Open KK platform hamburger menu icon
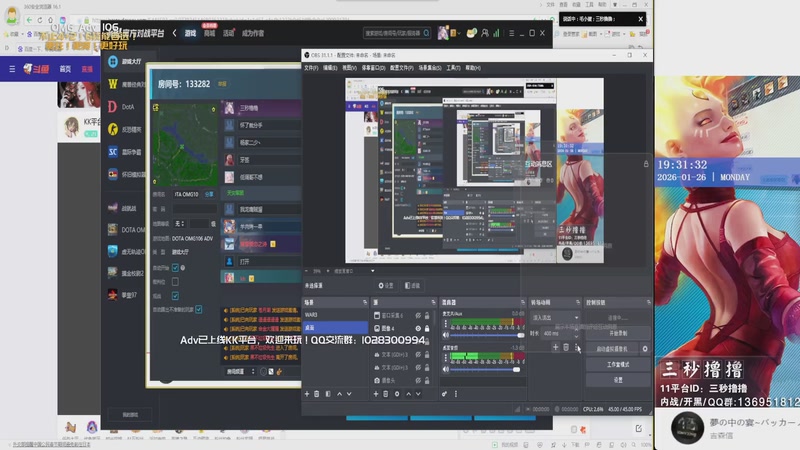This screenshot has height=450, width=800. [511, 33]
